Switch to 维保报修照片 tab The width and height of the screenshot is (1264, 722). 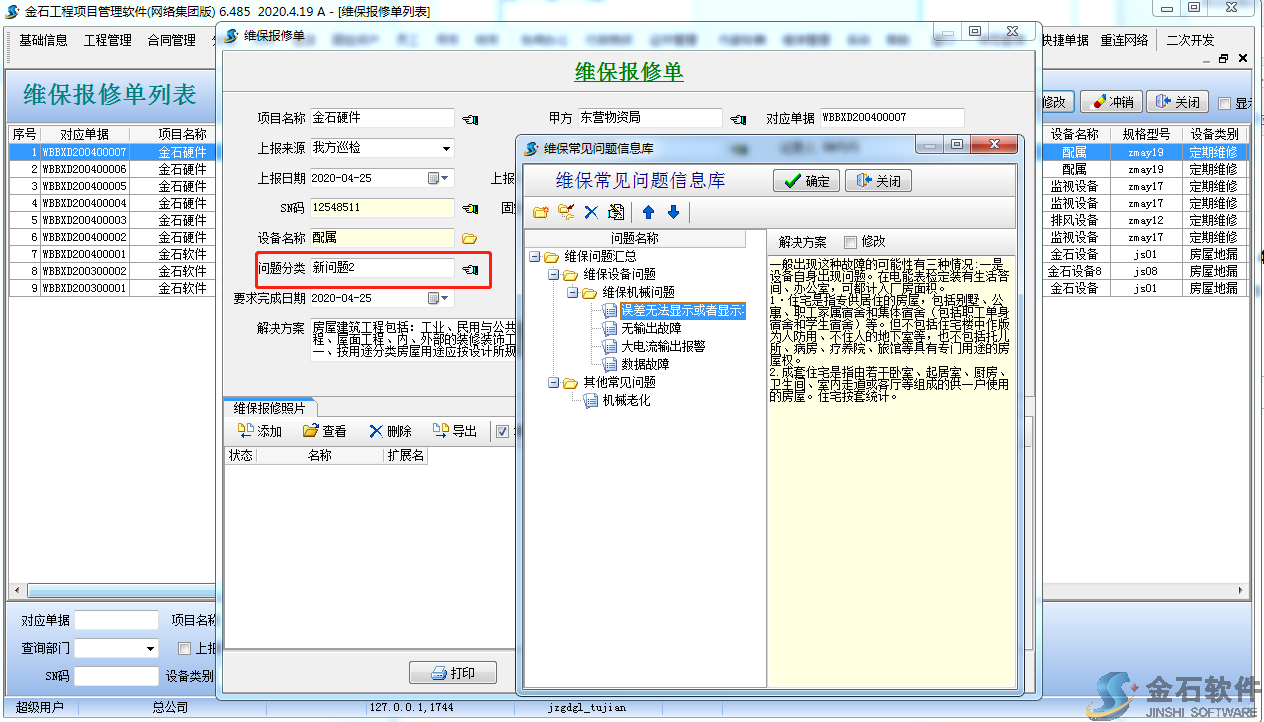click(x=269, y=408)
